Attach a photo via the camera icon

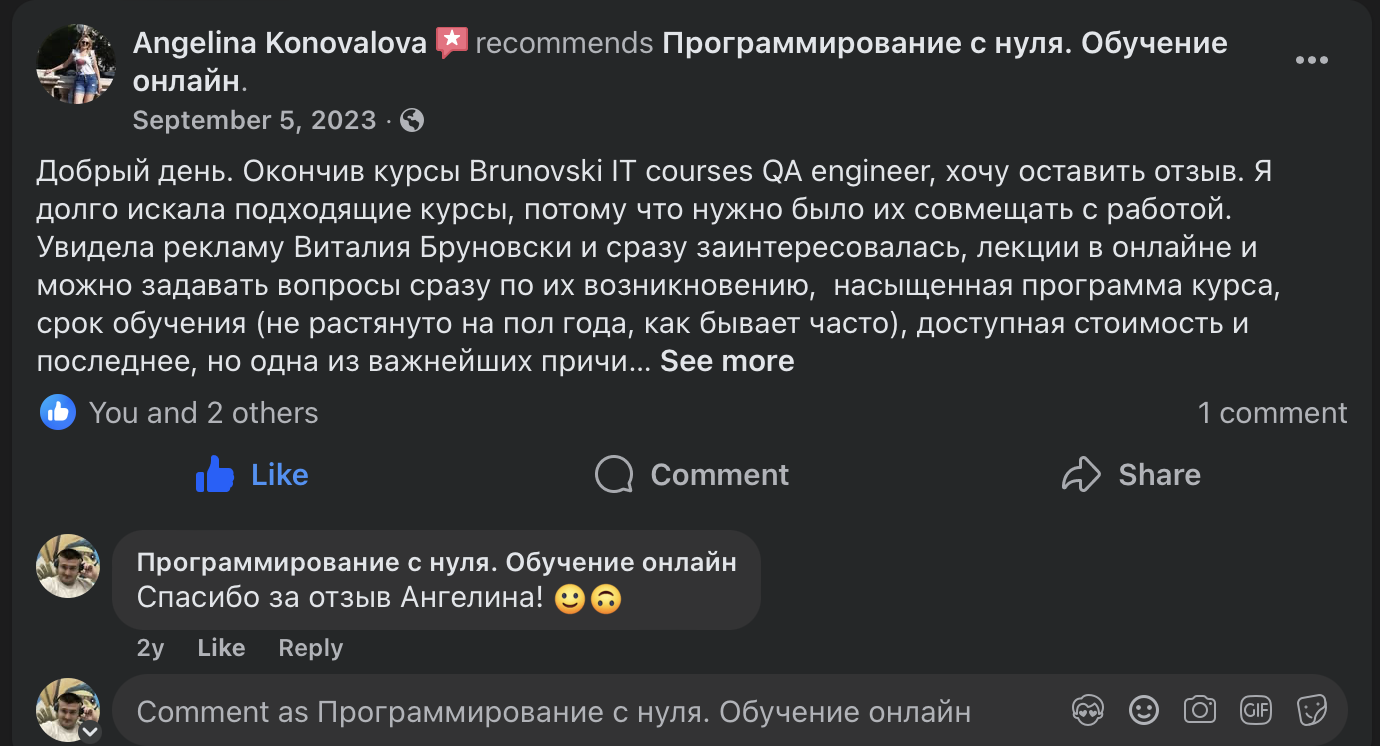pyautogui.click(x=1200, y=710)
